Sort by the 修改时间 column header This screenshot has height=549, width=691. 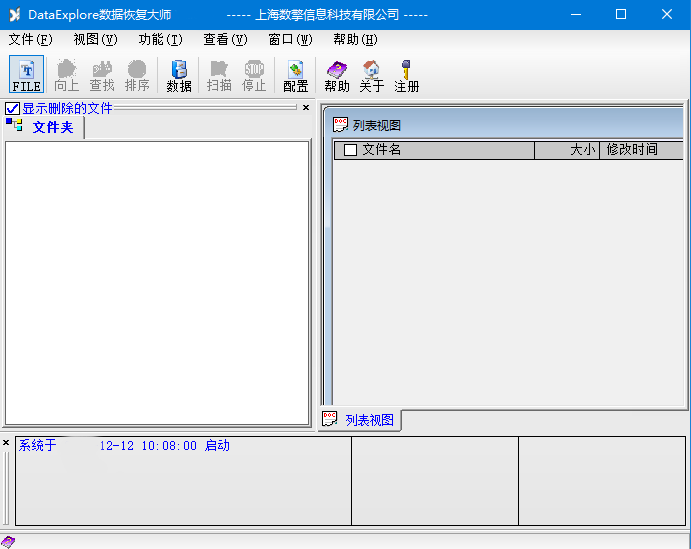[x=641, y=150]
